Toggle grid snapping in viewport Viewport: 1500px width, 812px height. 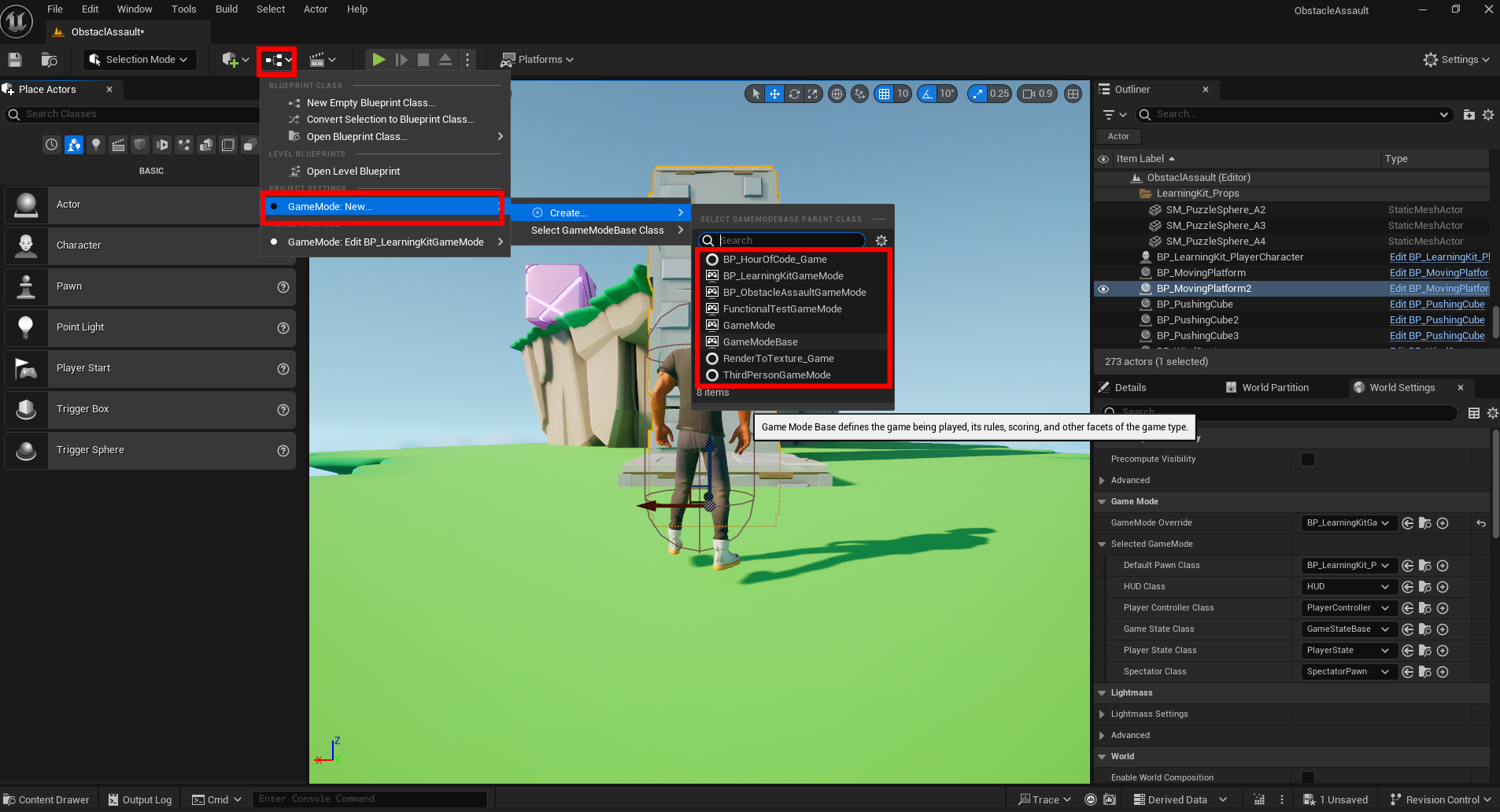[x=885, y=94]
